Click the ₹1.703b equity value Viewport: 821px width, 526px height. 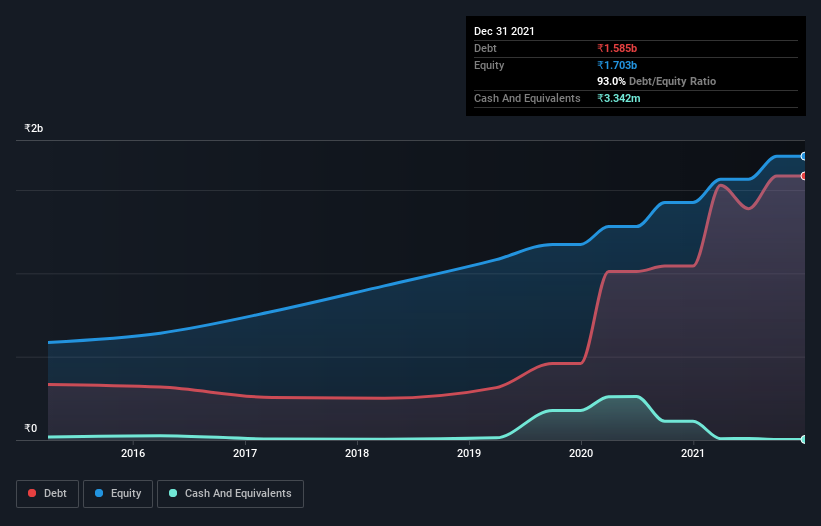(617, 65)
